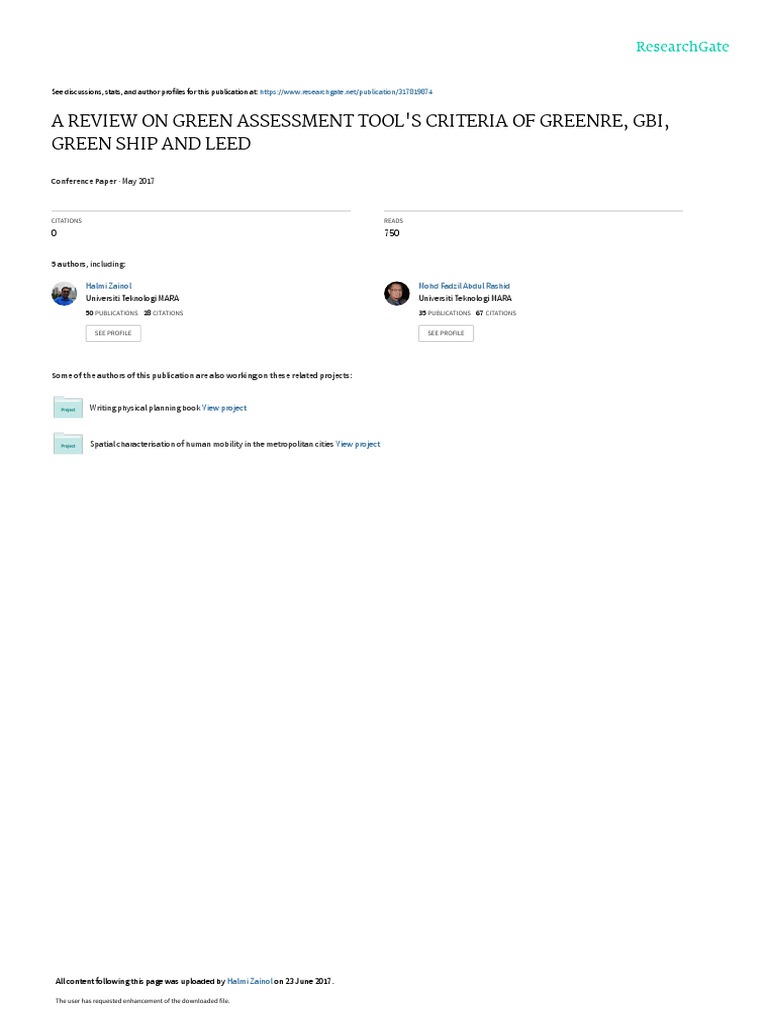Click Mohd Fadzil Abdul Rashid's profile photo
This screenshot has width=768, height=1024.
(x=396, y=294)
